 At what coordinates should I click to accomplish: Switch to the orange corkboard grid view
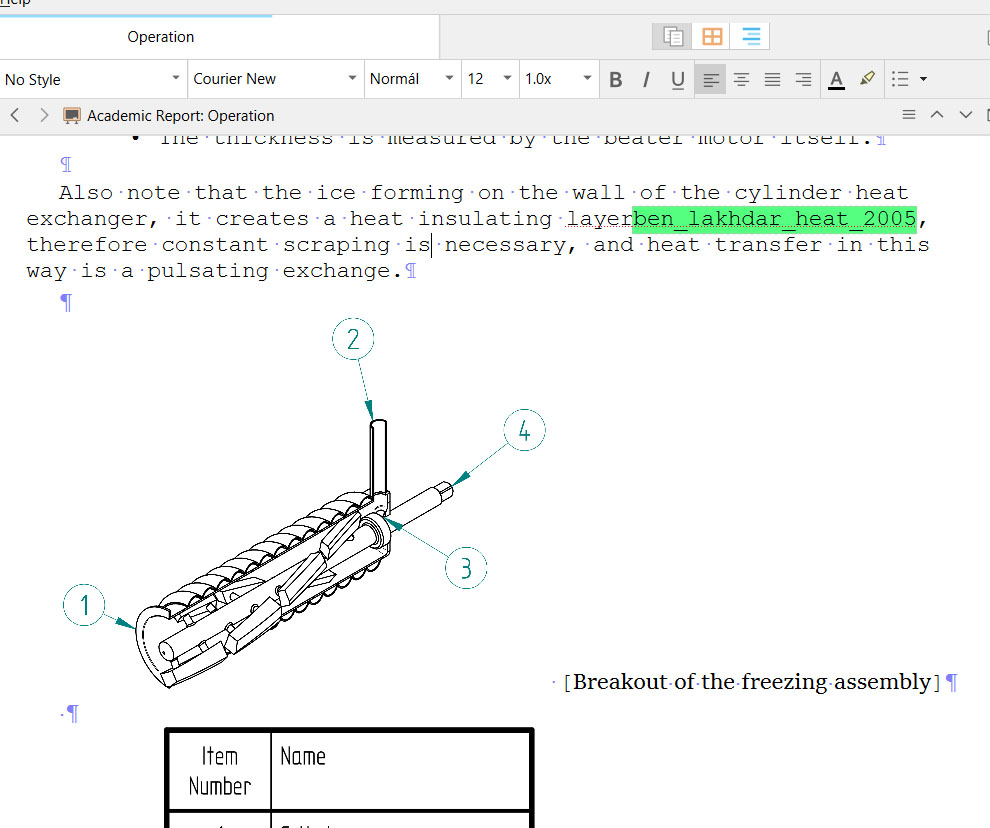click(712, 37)
